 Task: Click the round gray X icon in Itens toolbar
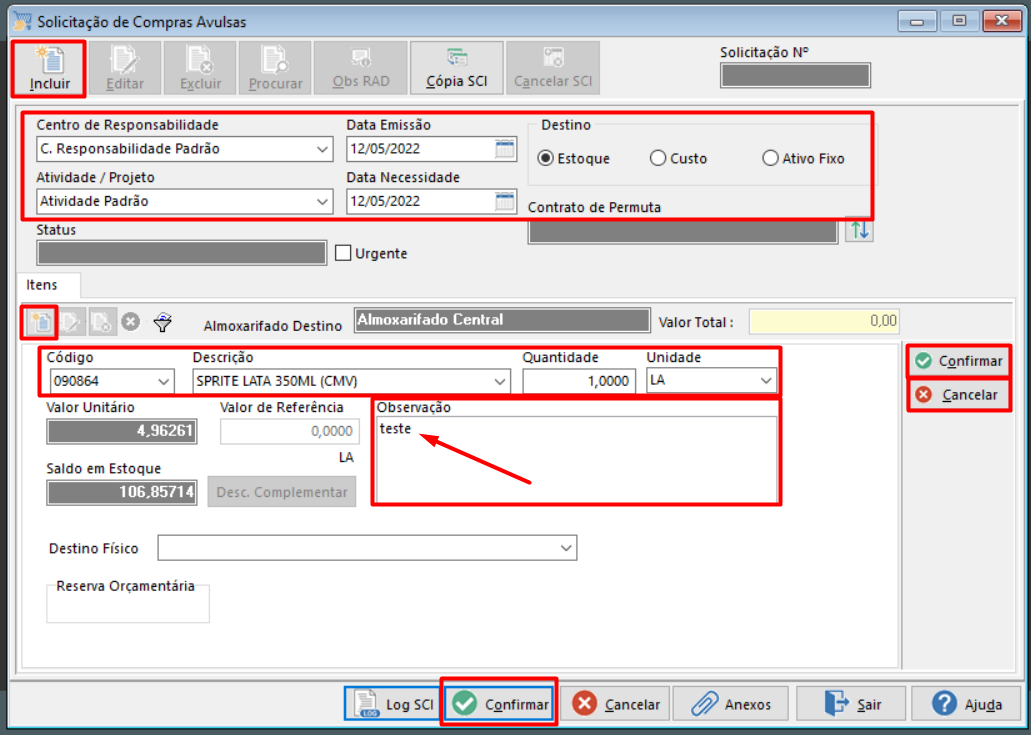131,322
